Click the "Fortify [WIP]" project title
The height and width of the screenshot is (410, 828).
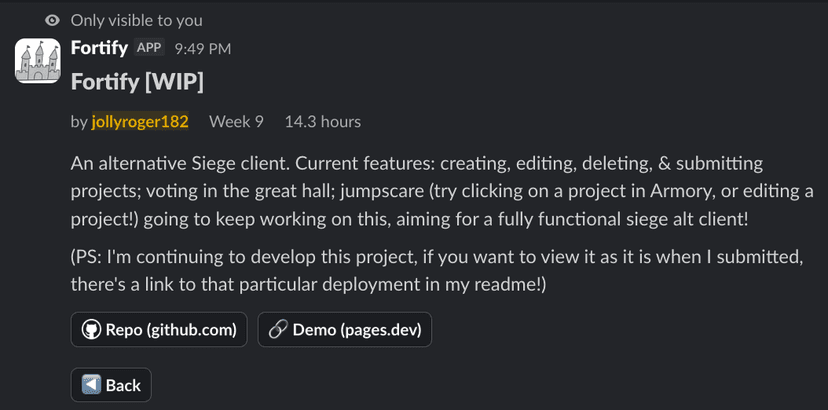(x=137, y=81)
